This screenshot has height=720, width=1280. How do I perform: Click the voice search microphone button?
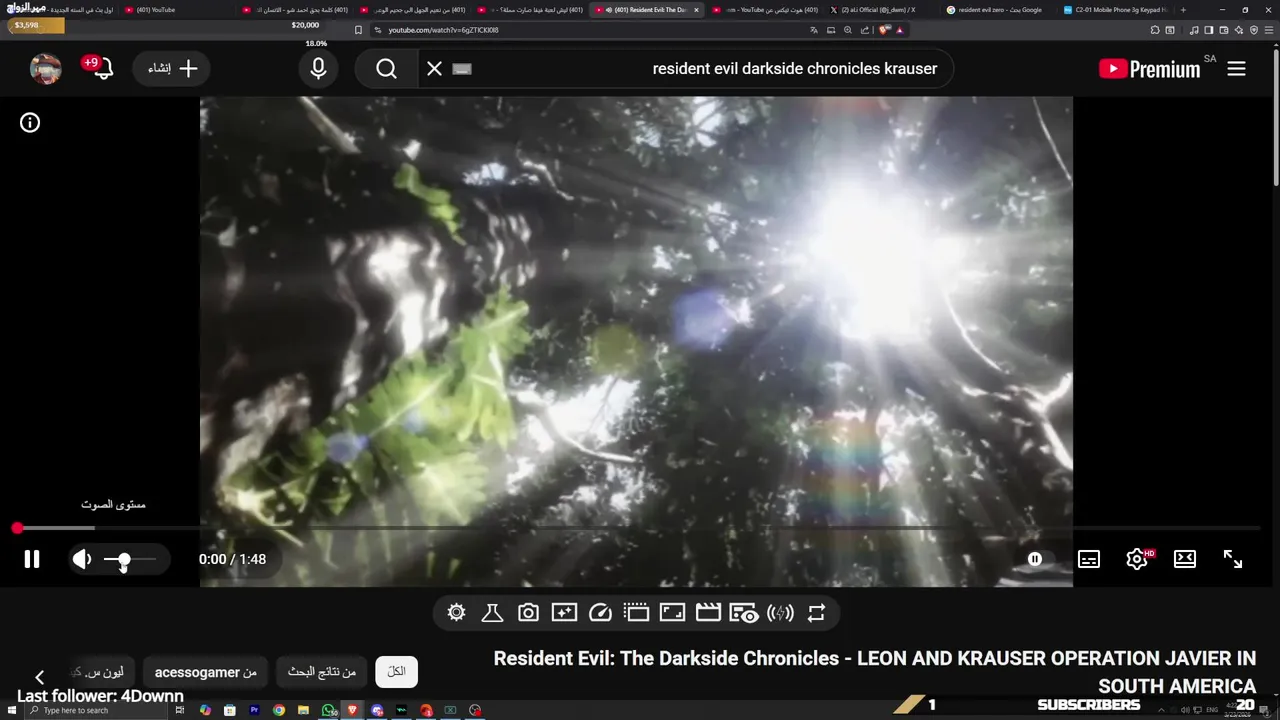pos(318,69)
